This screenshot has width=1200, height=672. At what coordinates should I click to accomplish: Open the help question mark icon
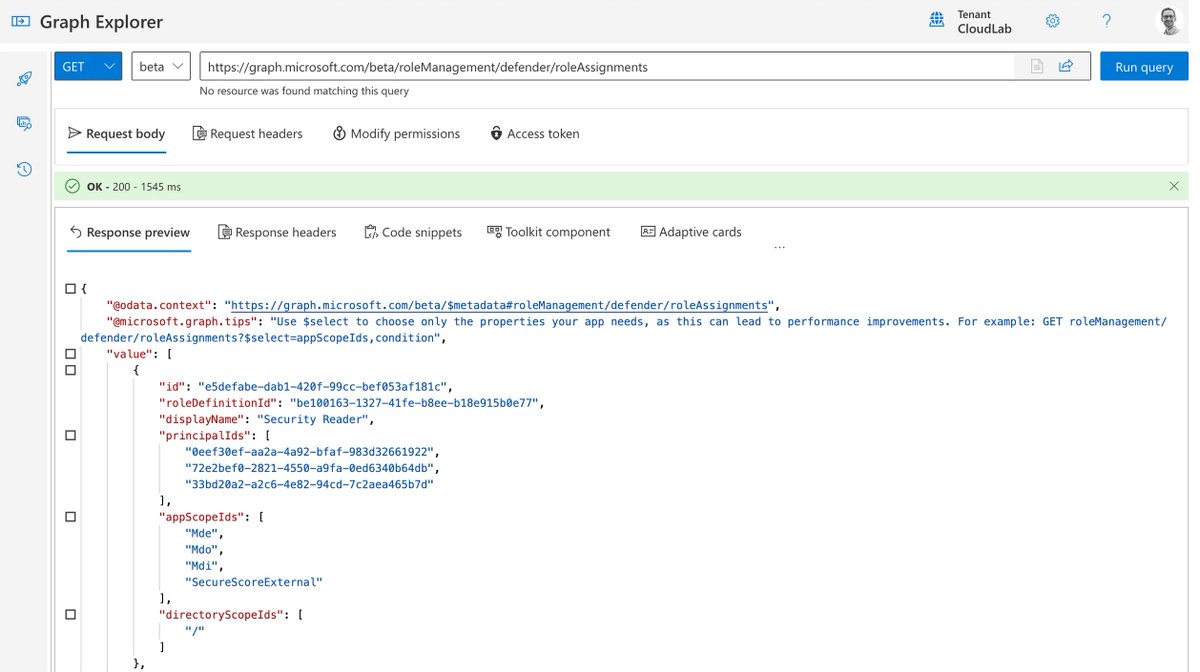(1107, 21)
